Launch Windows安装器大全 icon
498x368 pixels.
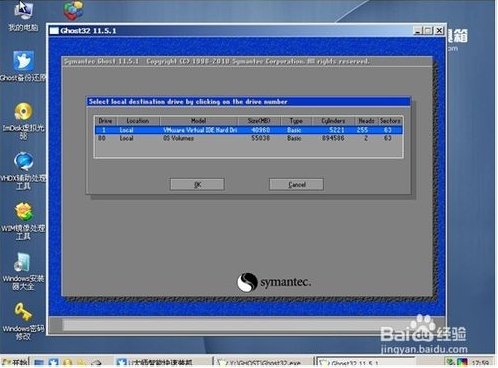[x=23, y=271]
